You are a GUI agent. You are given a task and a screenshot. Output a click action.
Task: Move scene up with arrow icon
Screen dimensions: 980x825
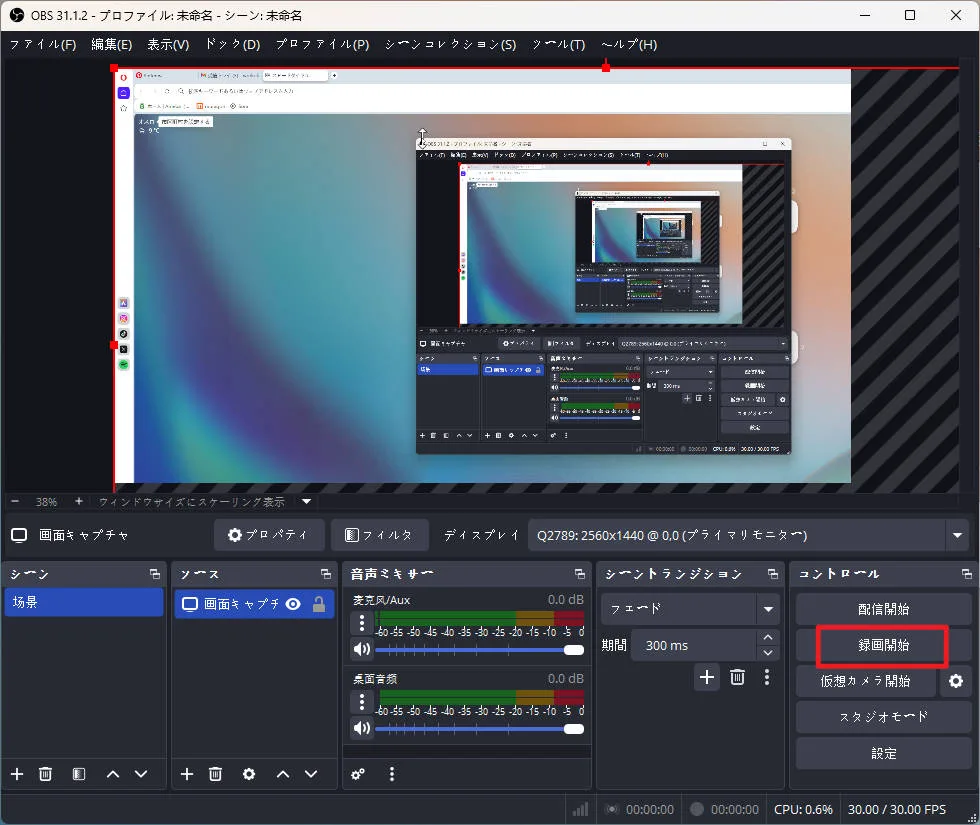(x=112, y=774)
